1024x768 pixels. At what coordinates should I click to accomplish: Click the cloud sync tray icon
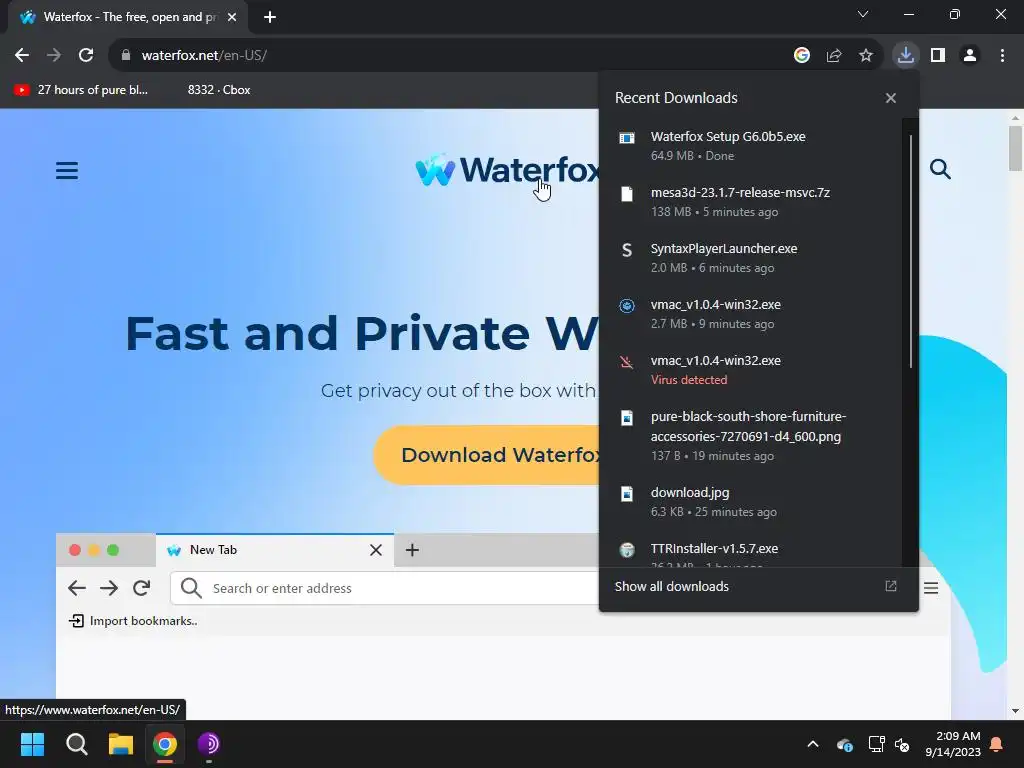[844, 744]
